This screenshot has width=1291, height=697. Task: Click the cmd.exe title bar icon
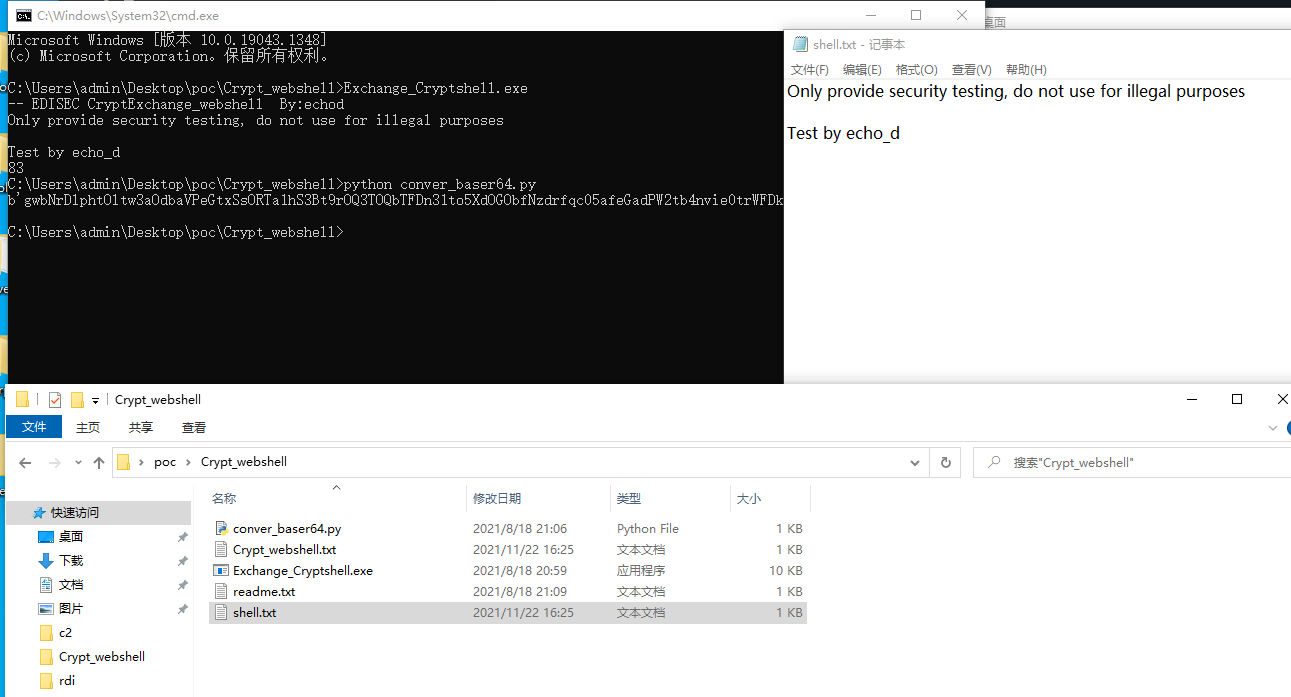click(x=23, y=15)
